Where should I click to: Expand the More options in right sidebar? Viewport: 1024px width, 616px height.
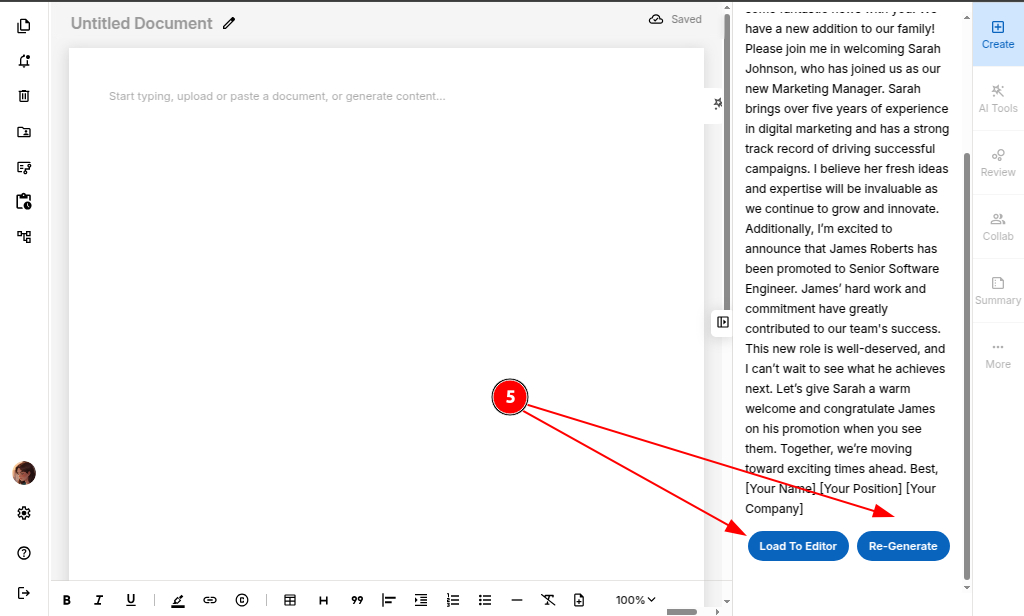pyautogui.click(x=998, y=354)
